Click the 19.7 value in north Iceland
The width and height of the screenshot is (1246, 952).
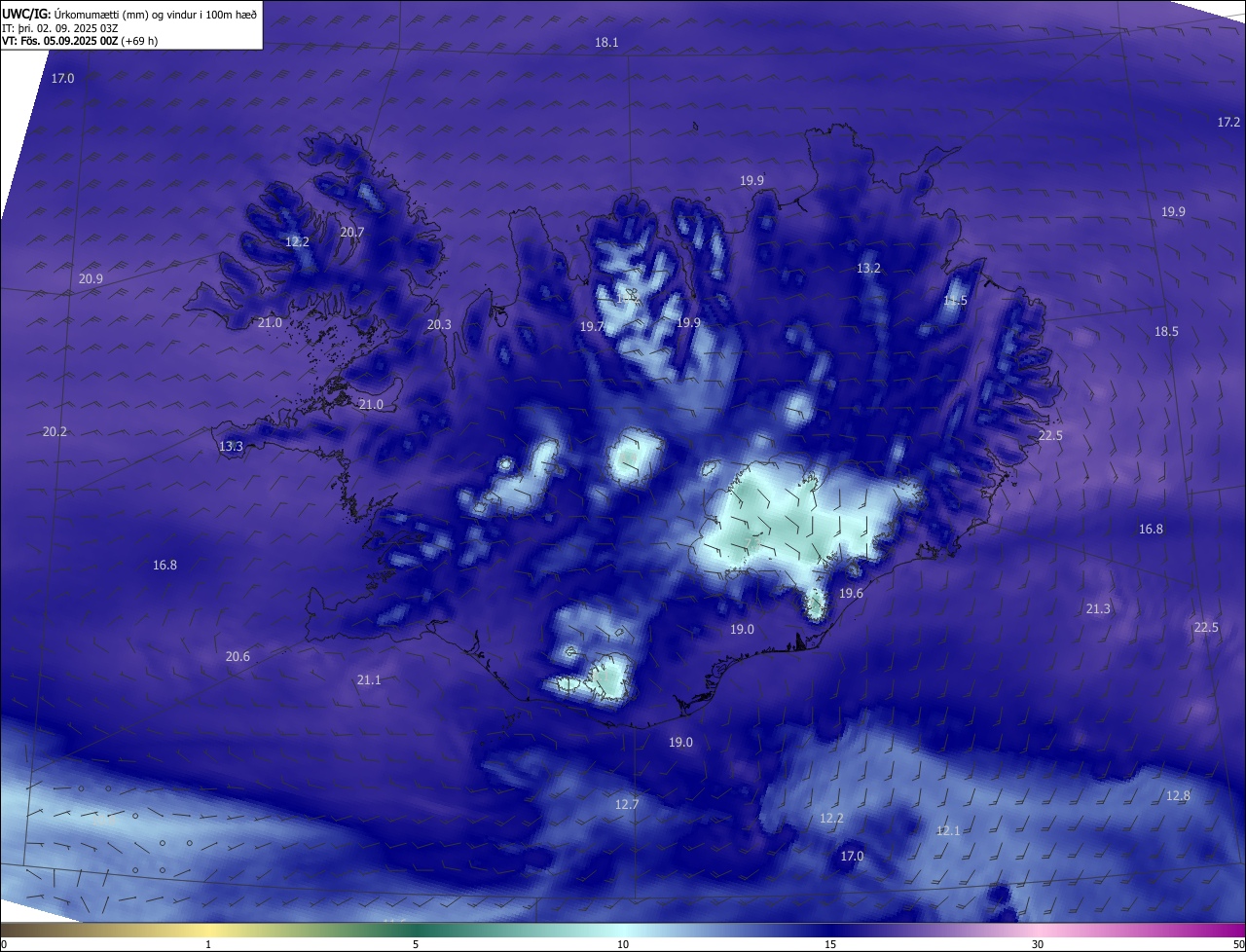[592, 327]
